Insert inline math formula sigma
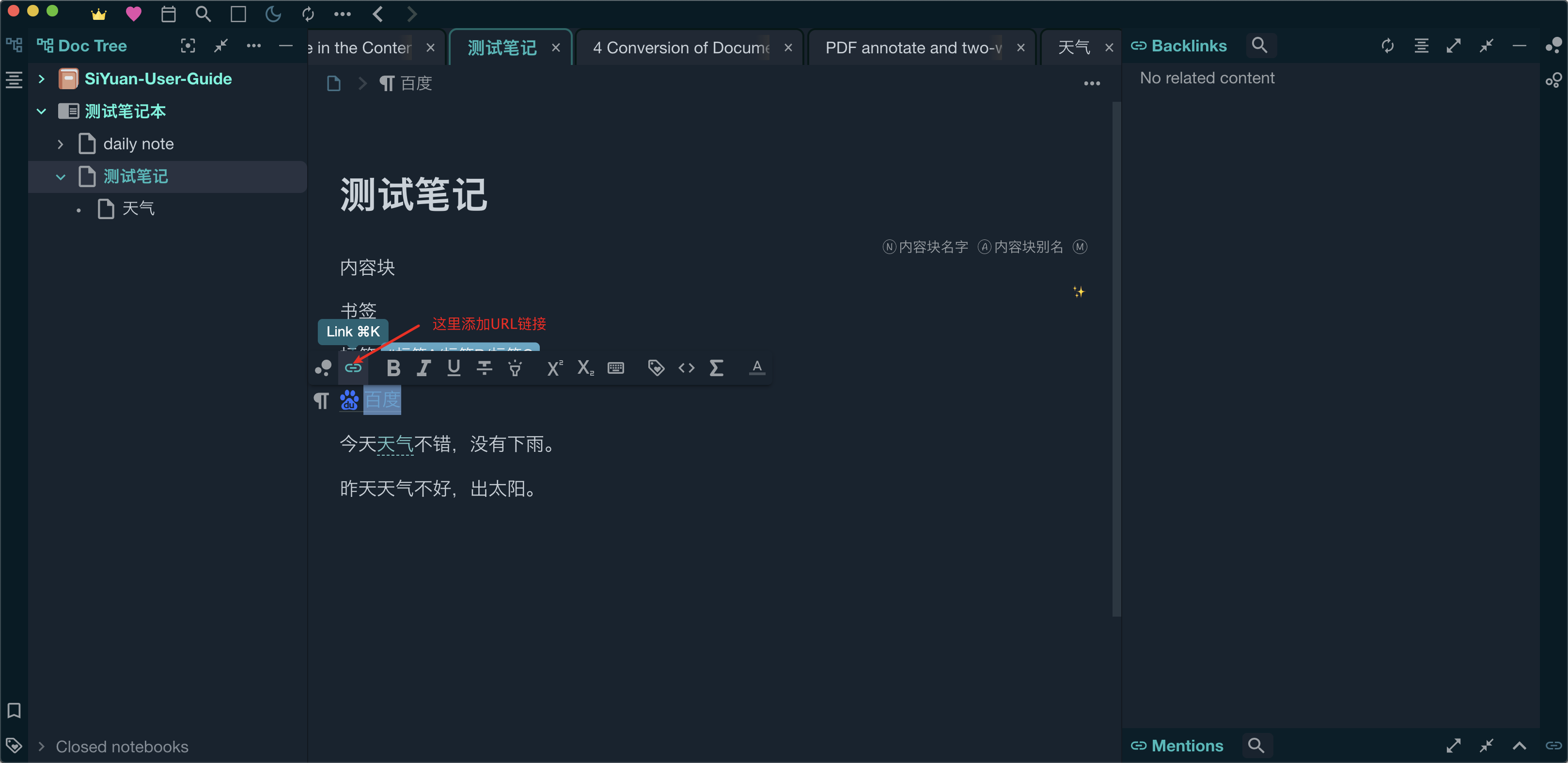 (717, 368)
